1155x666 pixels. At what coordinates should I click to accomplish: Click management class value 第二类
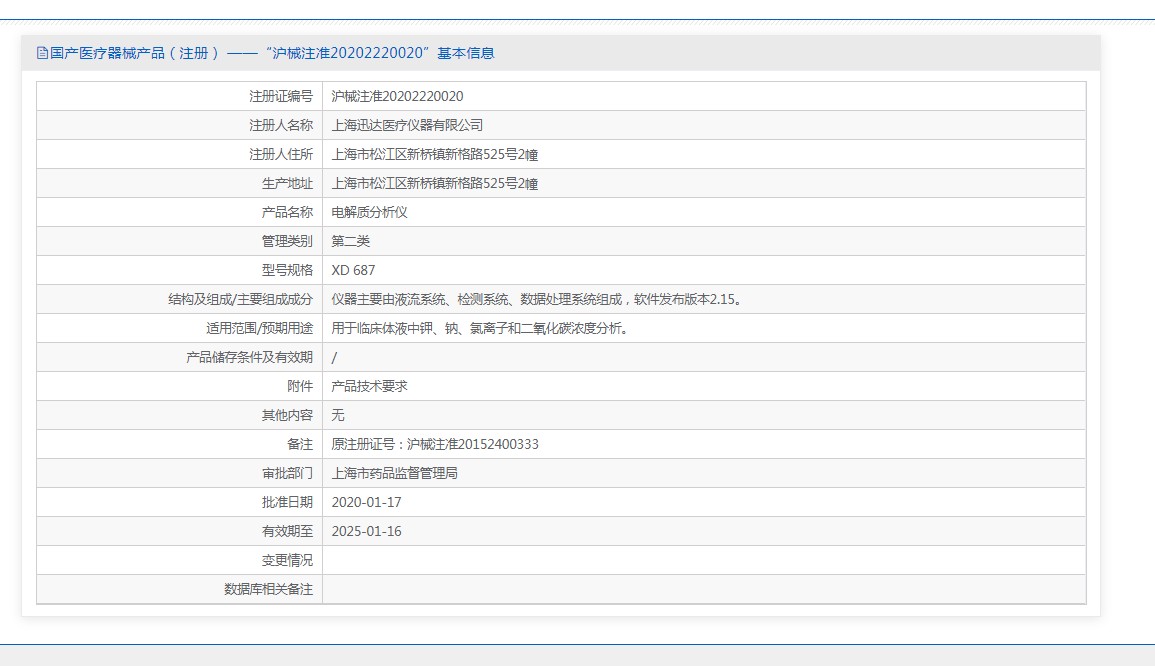[351, 241]
